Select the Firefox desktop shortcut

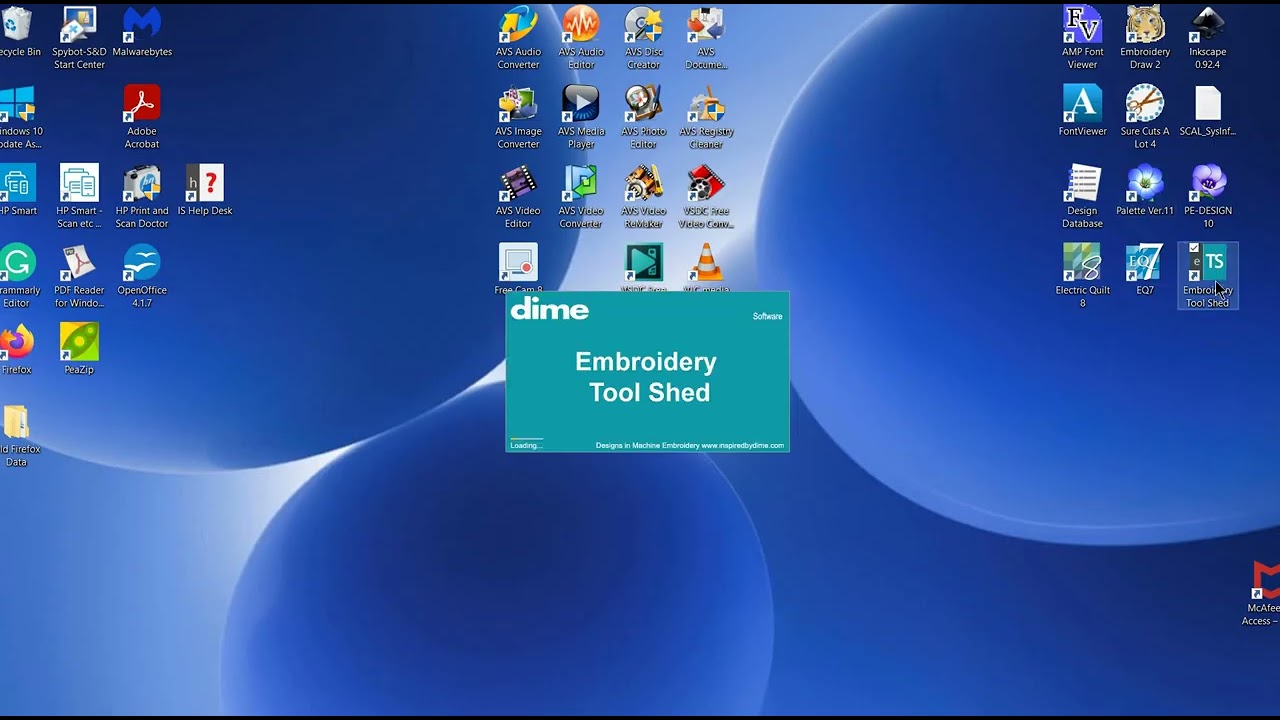click(17, 349)
